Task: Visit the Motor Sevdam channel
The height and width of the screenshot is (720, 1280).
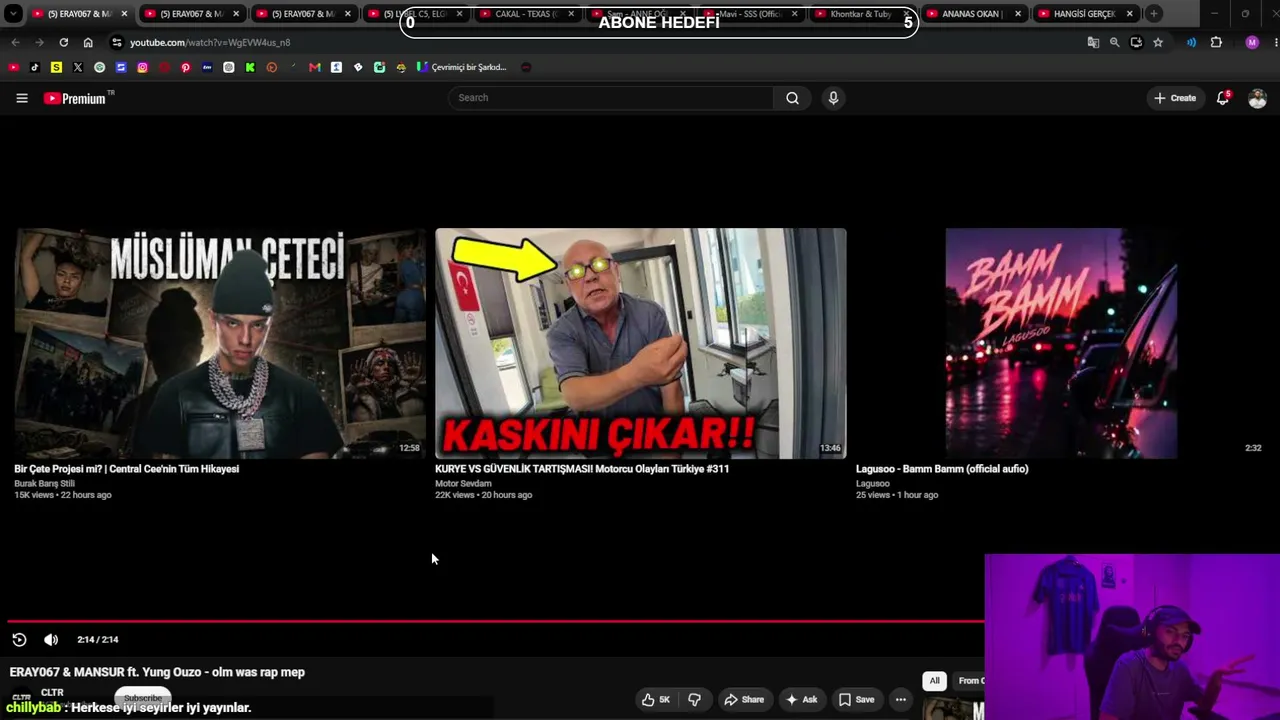Action: tap(463, 484)
